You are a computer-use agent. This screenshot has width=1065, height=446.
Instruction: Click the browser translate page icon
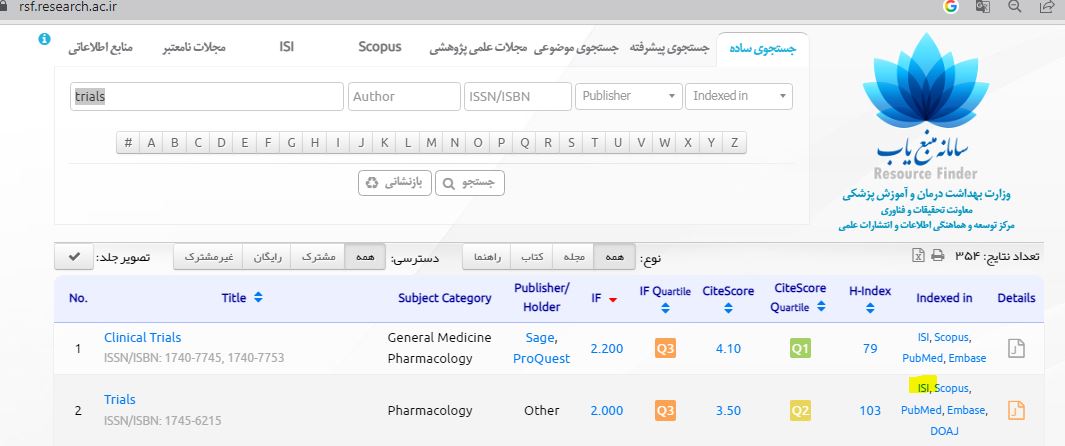pyautogui.click(x=983, y=7)
